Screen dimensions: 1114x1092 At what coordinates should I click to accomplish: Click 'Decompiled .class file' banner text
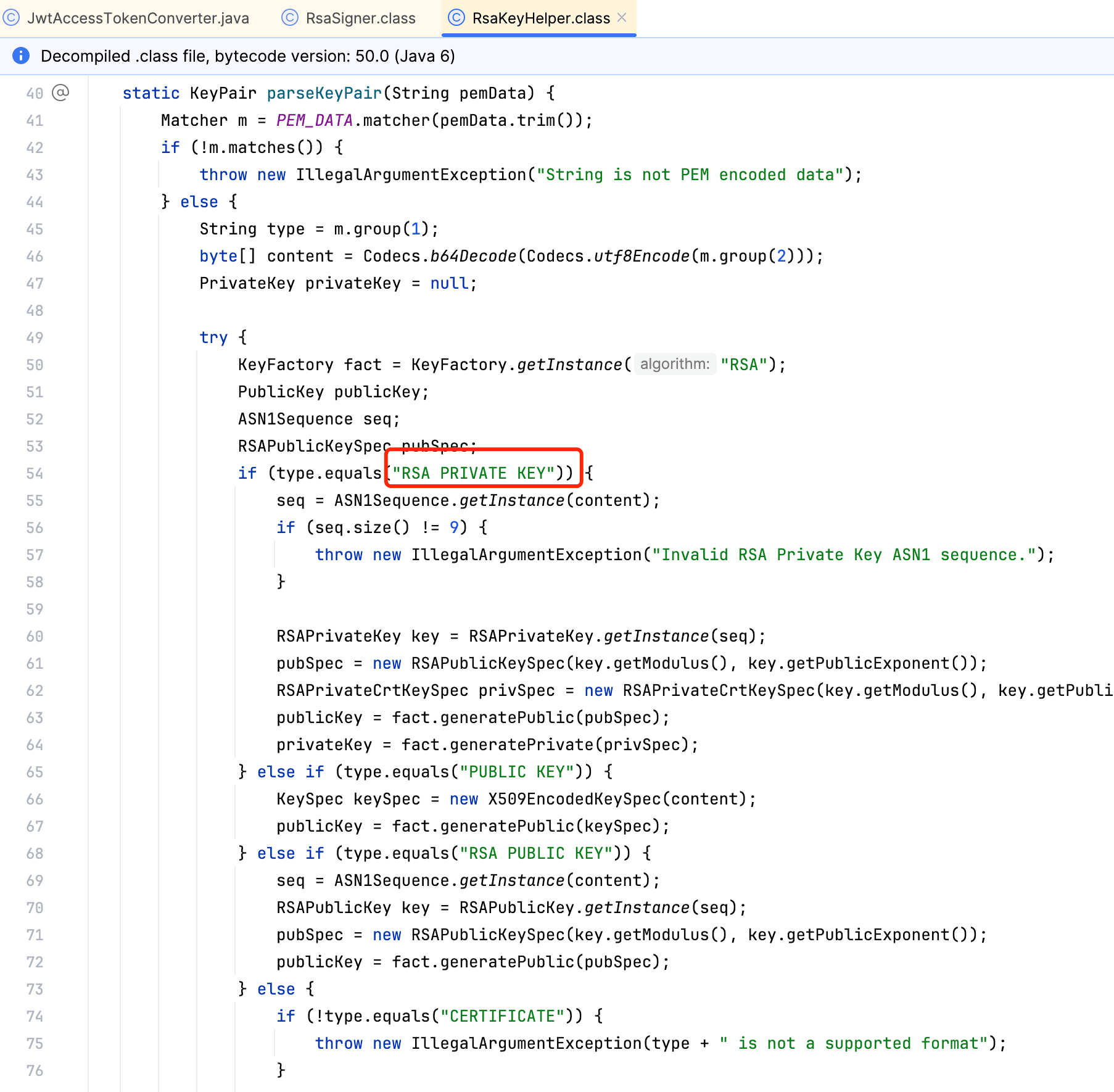point(248,56)
